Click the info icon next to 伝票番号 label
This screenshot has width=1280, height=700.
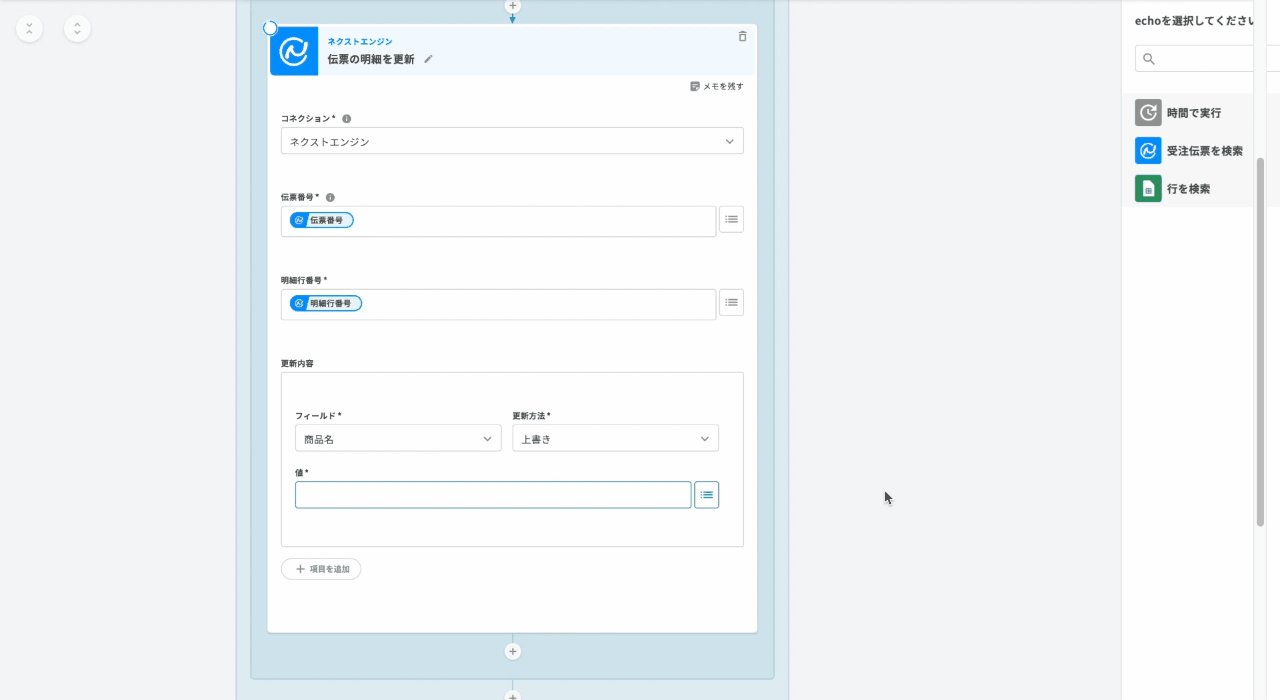pyautogui.click(x=330, y=198)
